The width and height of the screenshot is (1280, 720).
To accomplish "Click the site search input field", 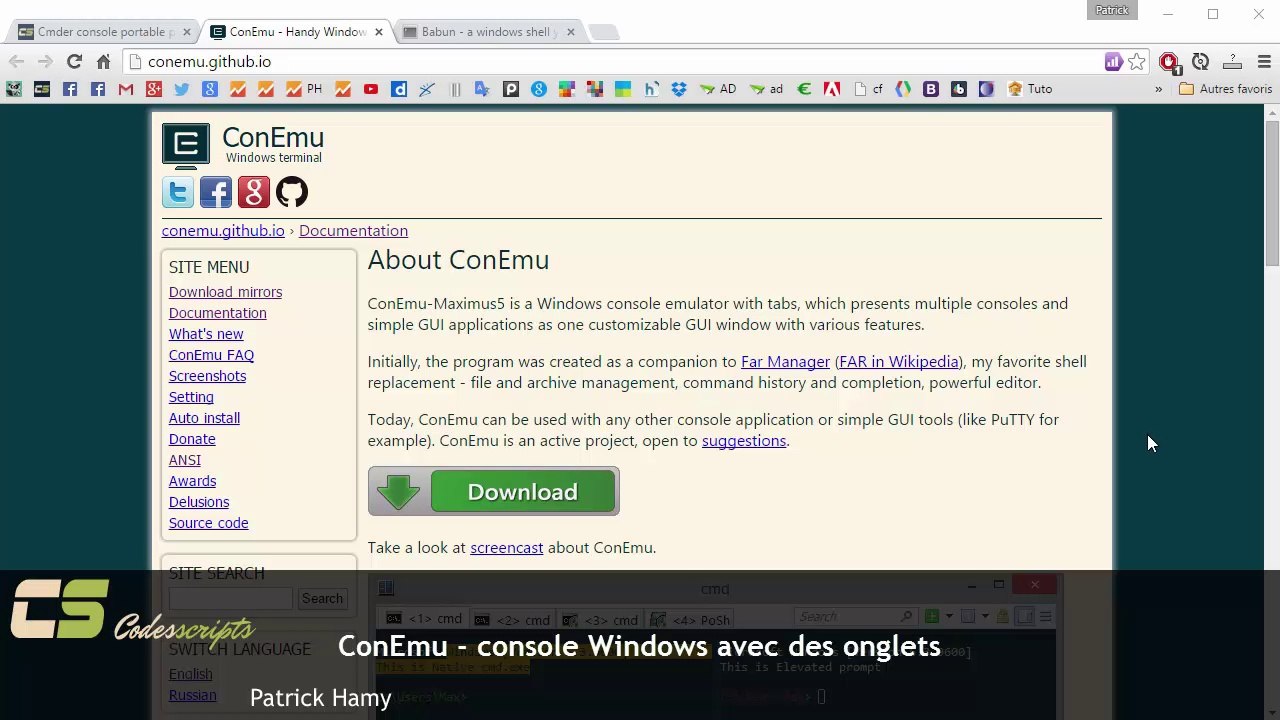I will (x=231, y=598).
